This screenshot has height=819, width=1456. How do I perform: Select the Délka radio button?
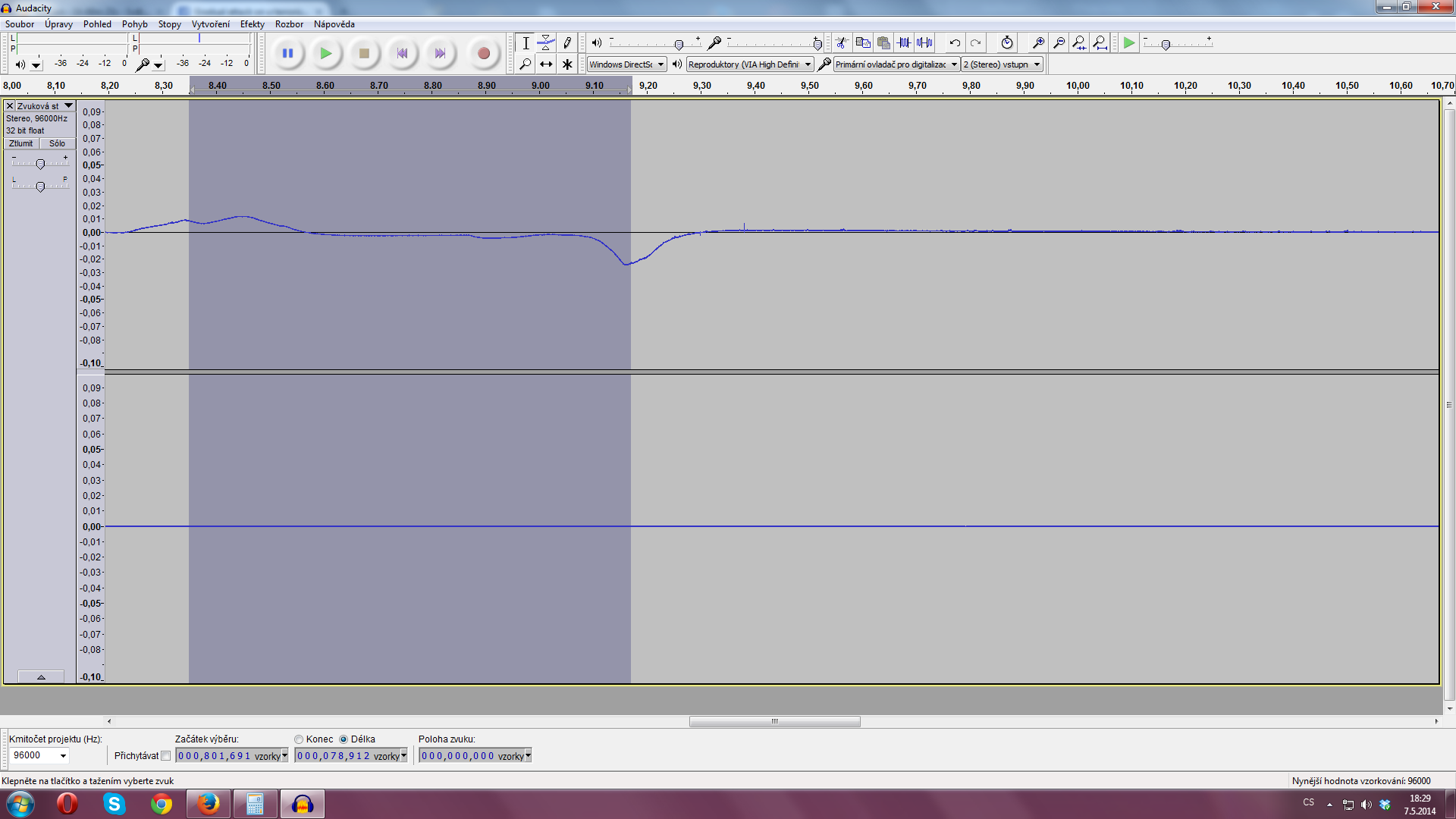(x=344, y=739)
